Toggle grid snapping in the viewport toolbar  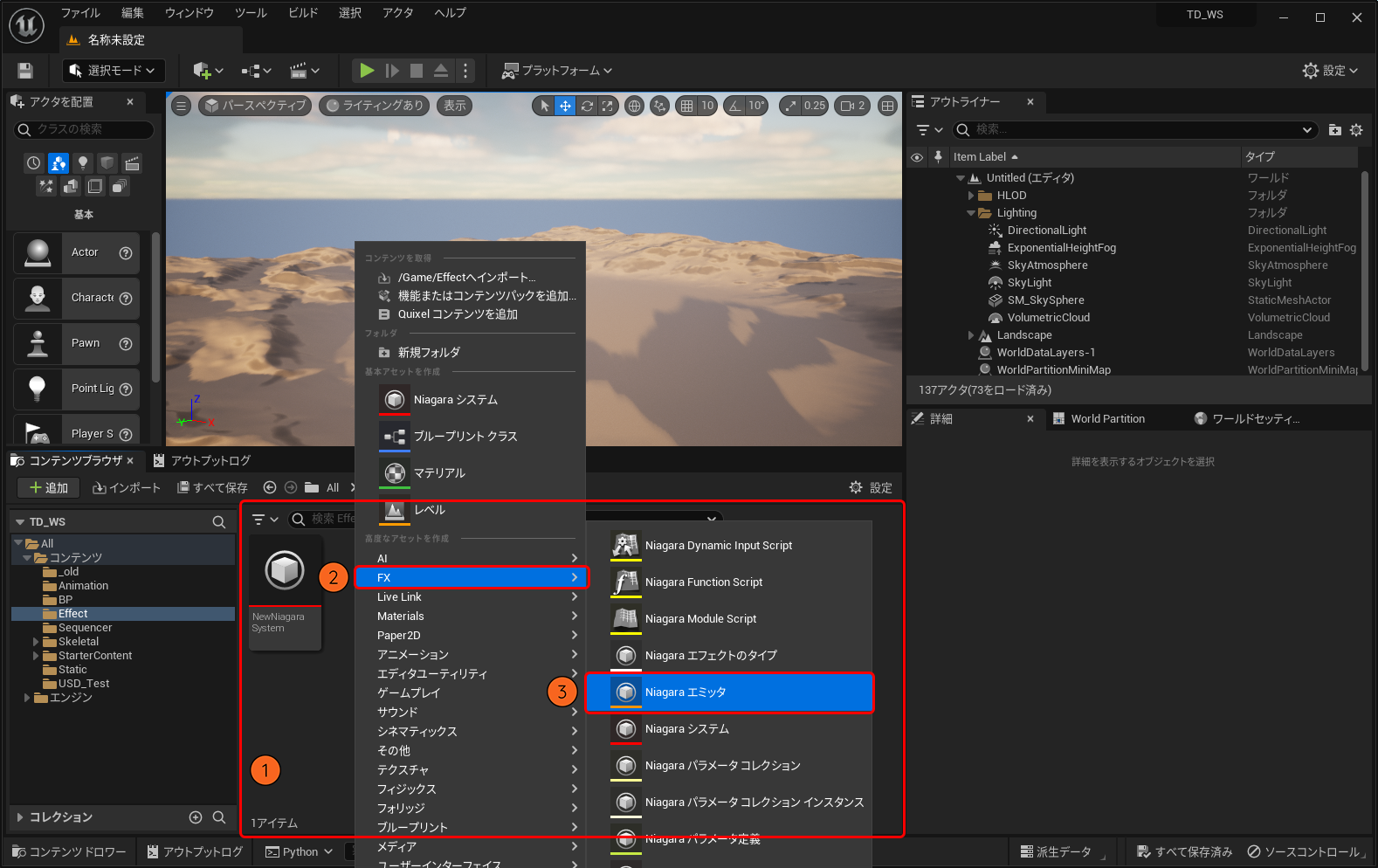[687, 106]
